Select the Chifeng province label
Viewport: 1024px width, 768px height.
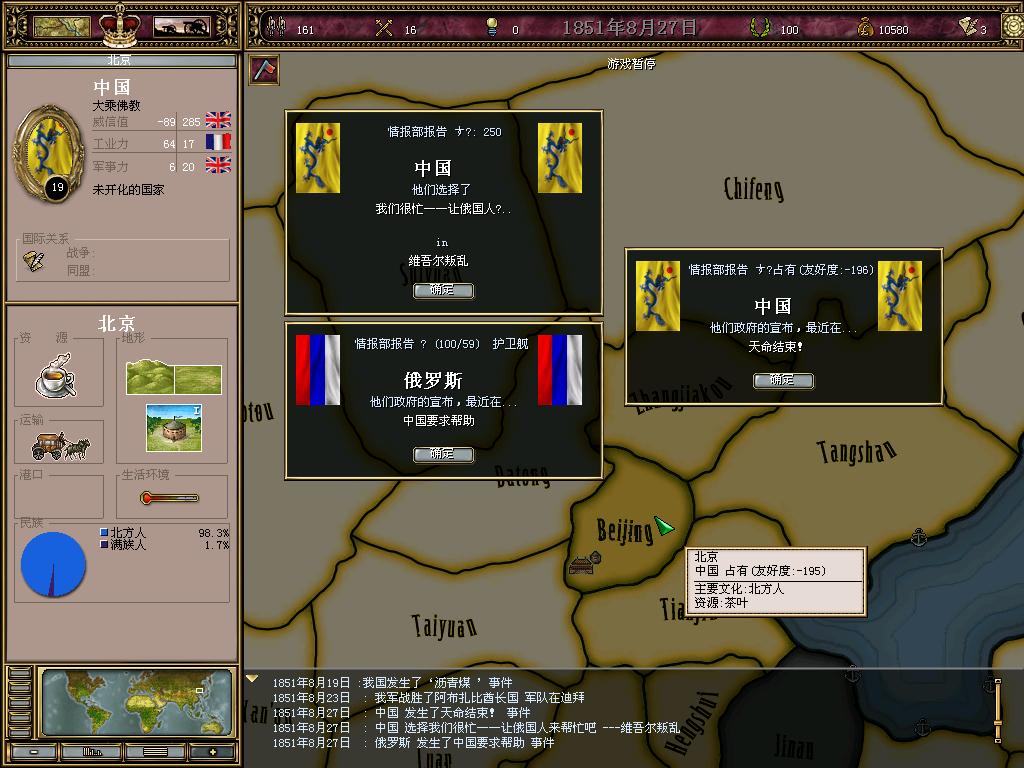pyautogui.click(x=754, y=189)
